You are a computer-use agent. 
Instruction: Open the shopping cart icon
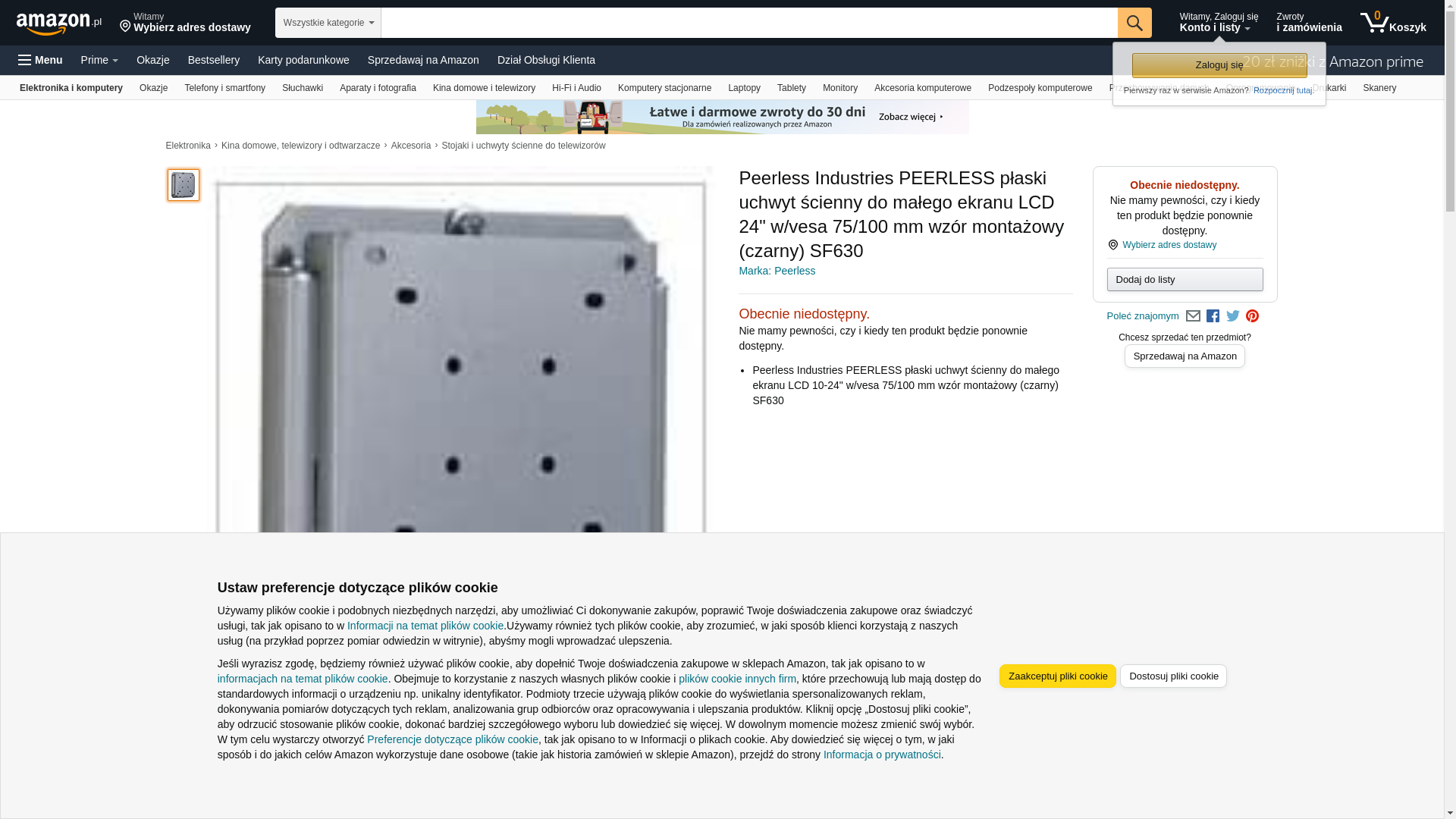[x=1393, y=23]
